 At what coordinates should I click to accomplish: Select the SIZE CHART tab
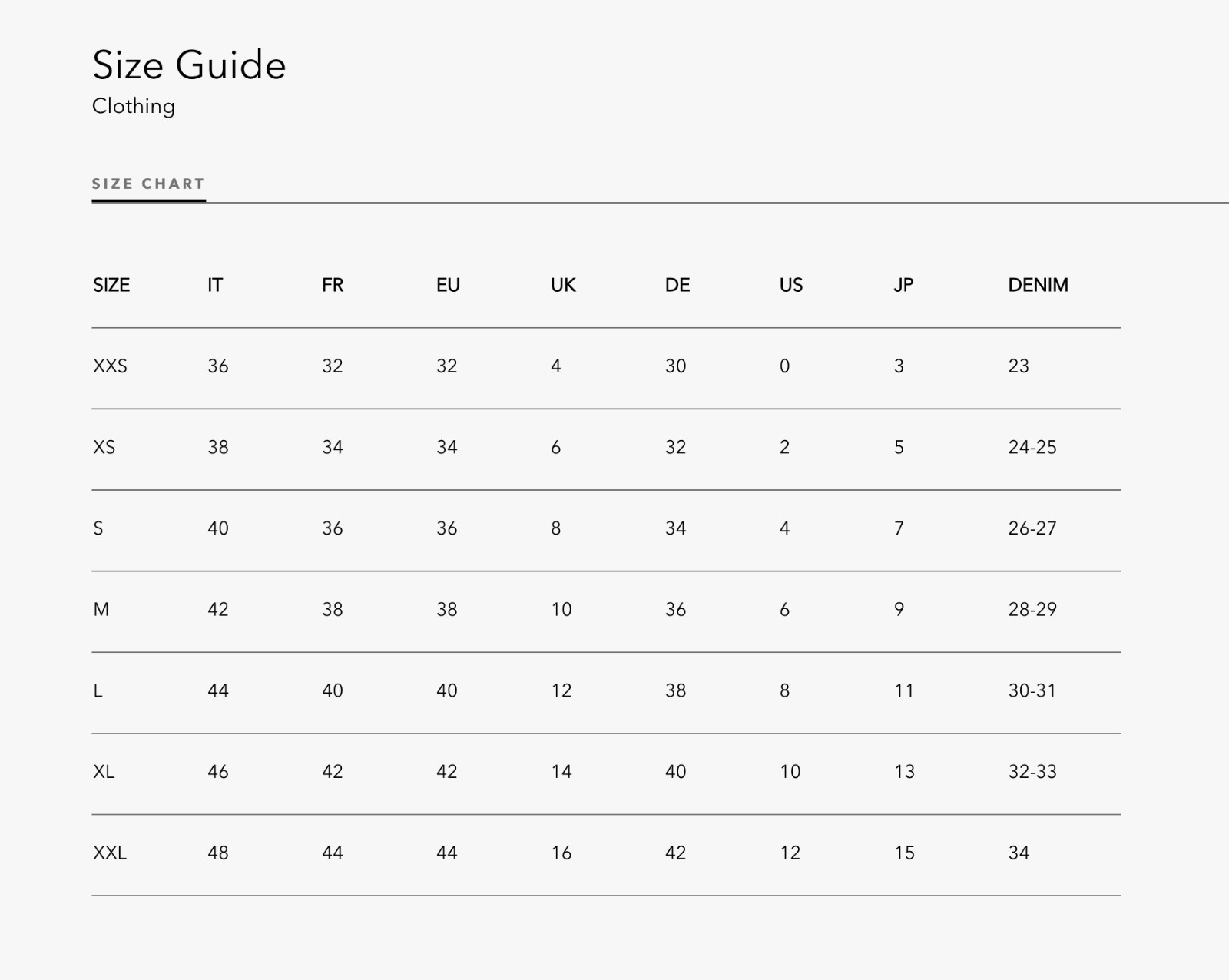click(148, 184)
